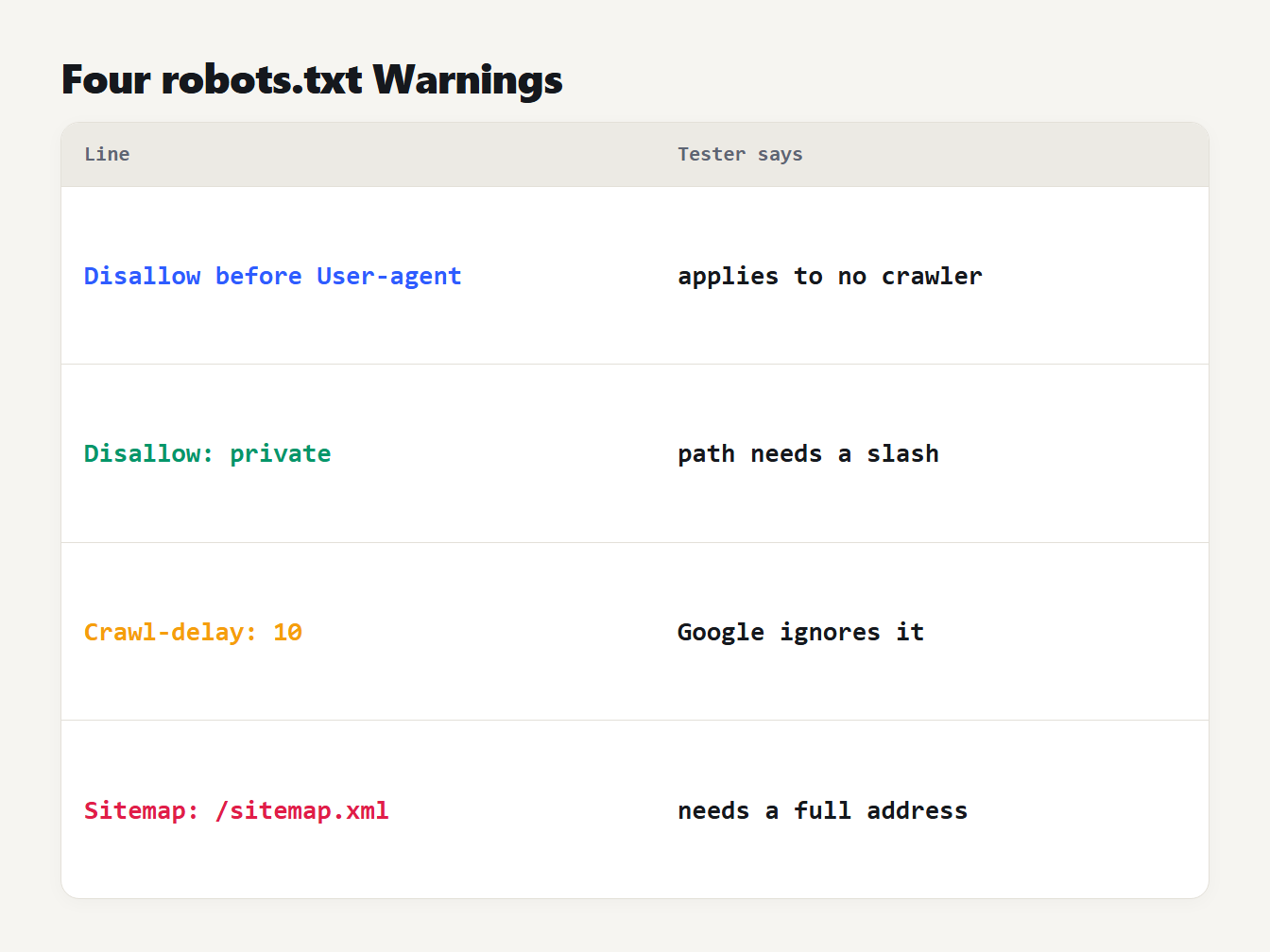This screenshot has width=1270, height=952.
Task: Select the 'path needs a slash' cell
Action: [x=808, y=453]
